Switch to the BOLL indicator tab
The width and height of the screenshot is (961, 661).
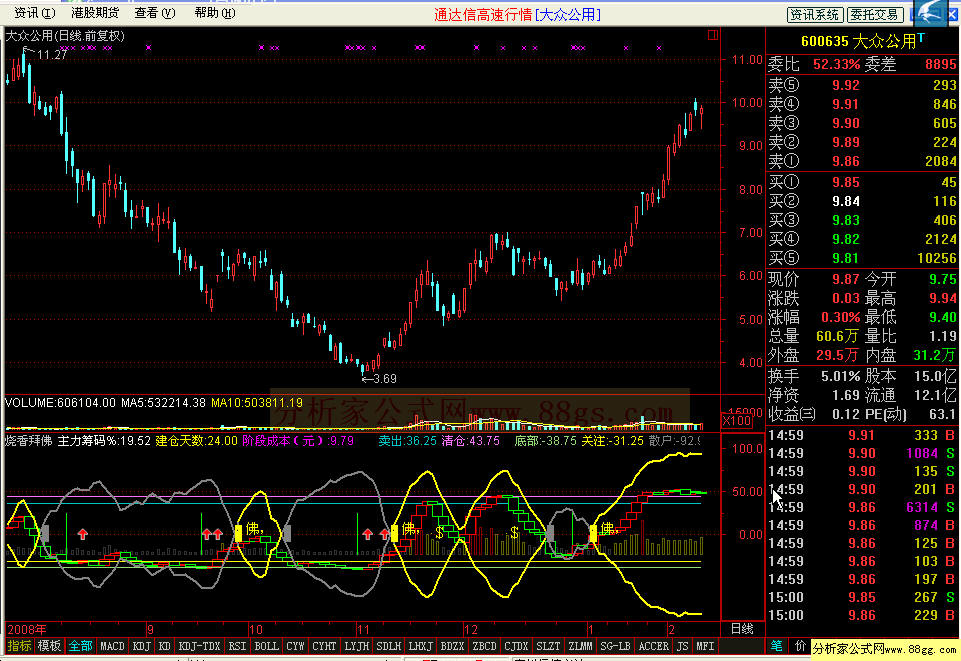(x=267, y=646)
